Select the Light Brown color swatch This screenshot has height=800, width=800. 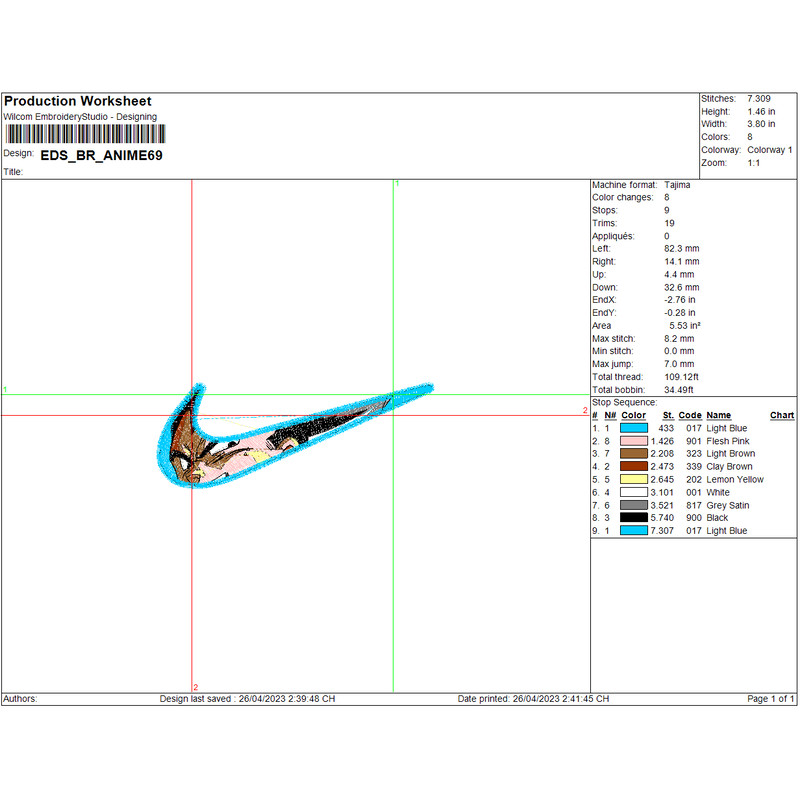click(634, 454)
